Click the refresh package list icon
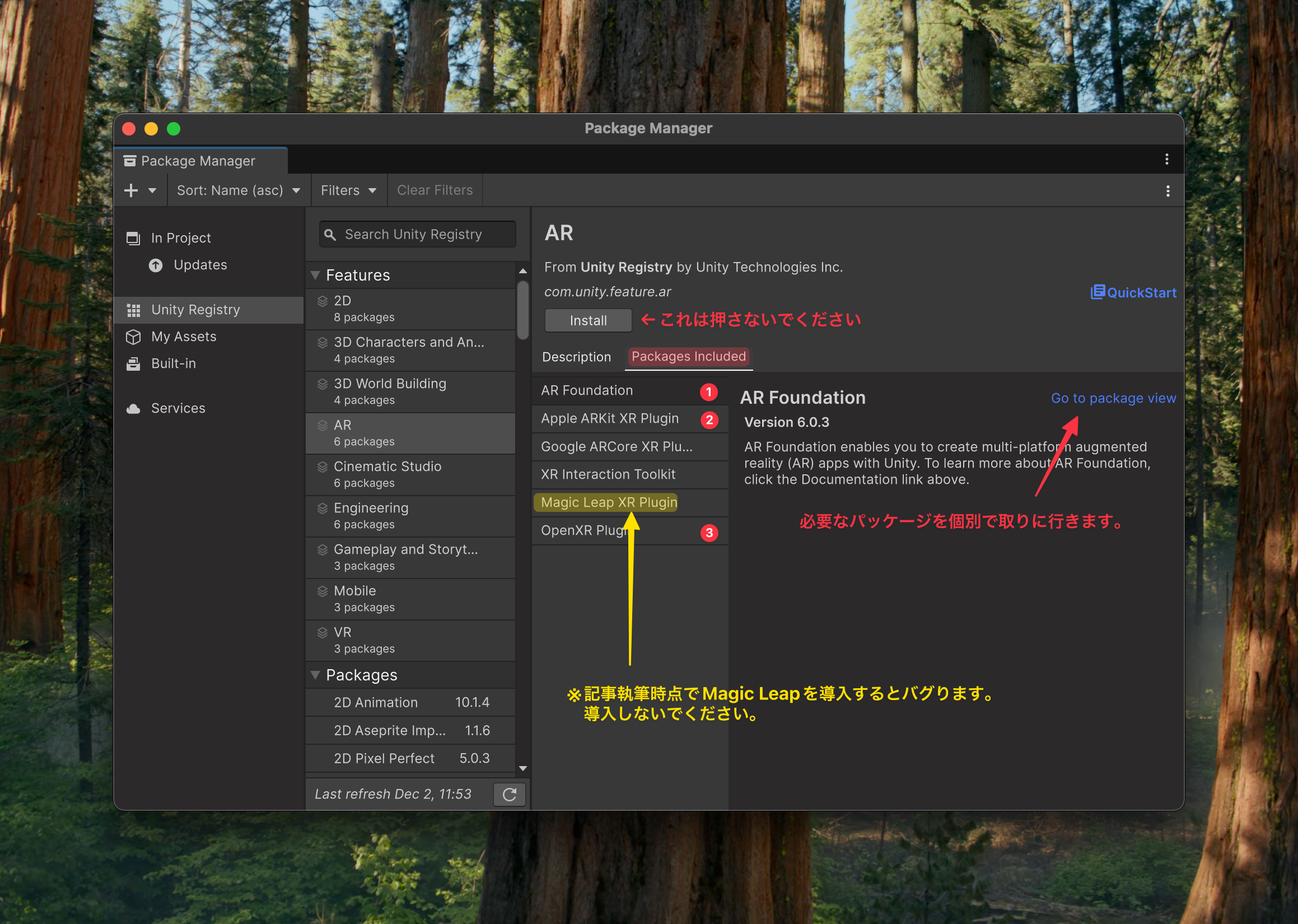This screenshot has height=924, width=1298. (509, 794)
